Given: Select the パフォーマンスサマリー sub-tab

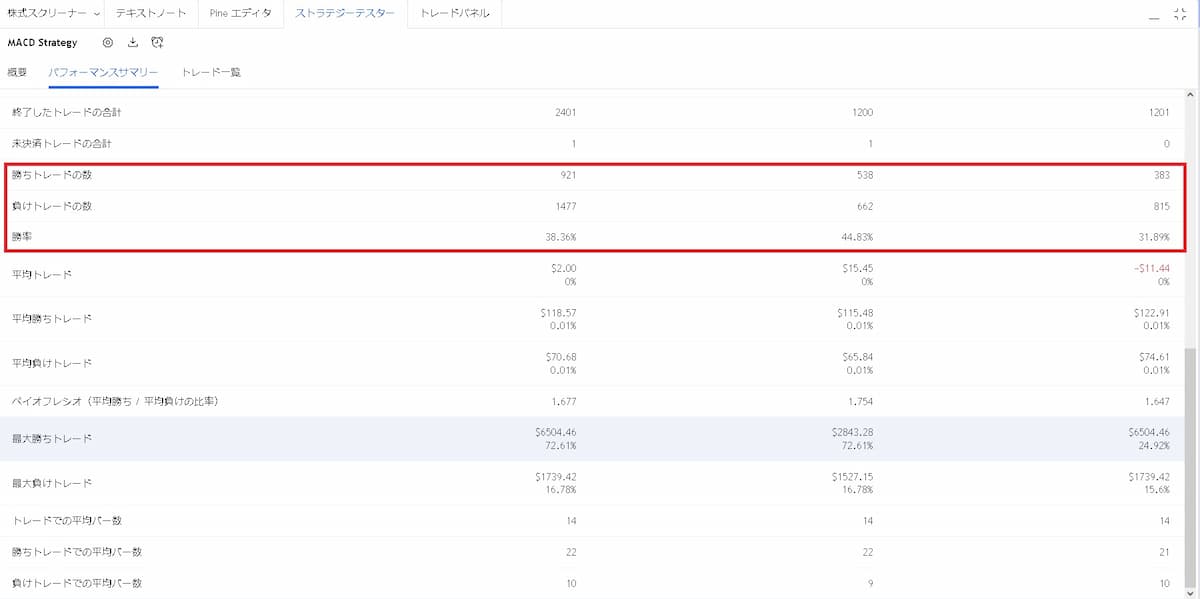Looking at the screenshot, I should [x=103, y=72].
